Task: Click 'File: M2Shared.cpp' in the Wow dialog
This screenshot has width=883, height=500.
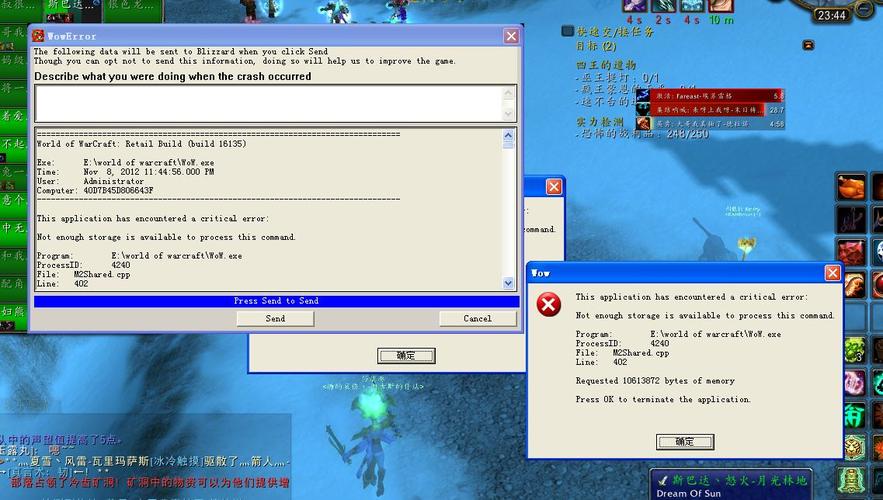Action: tap(622, 353)
